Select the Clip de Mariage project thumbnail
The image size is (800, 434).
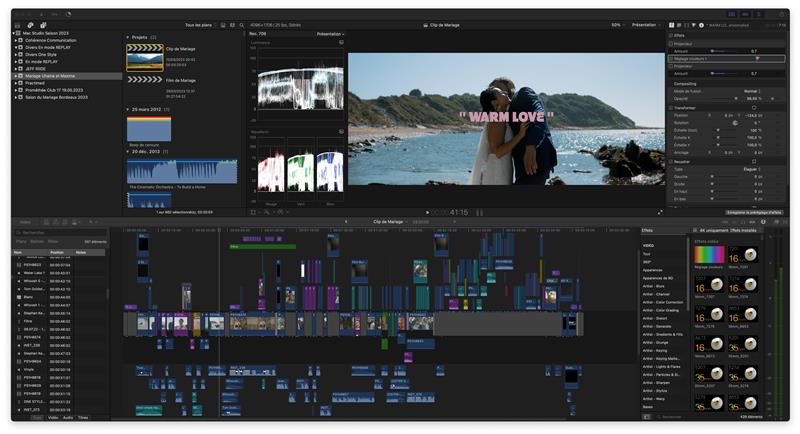145,58
